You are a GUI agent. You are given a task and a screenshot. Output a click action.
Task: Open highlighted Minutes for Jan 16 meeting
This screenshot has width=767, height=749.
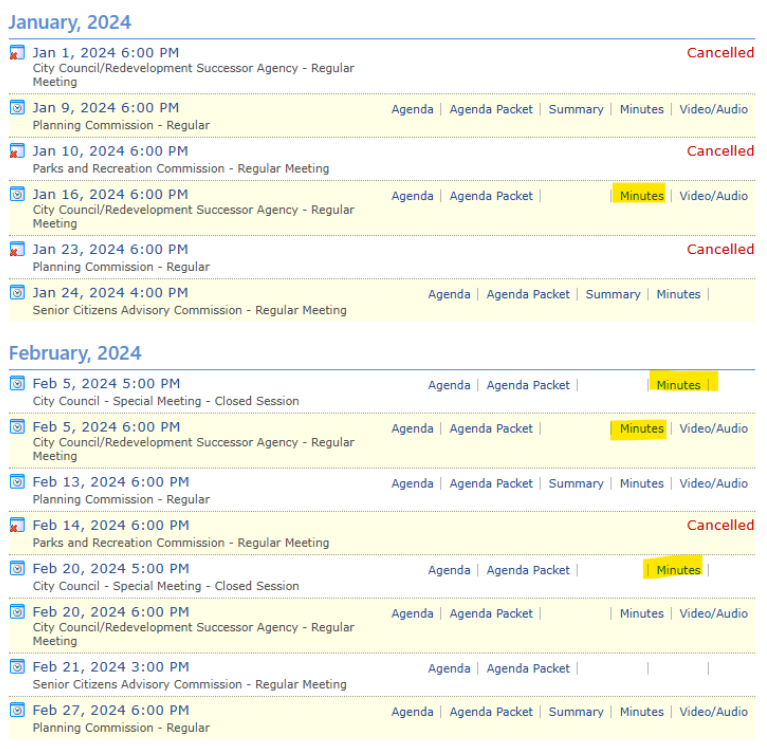click(x=642, y=196)
